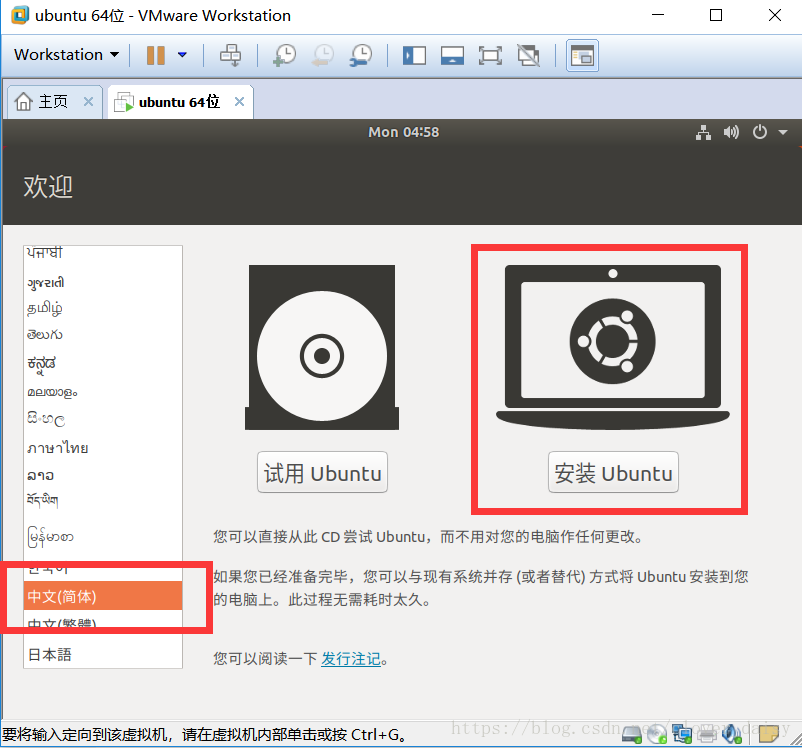The height and width of the screenshot is (748, 802).
Task: Click the laptop with Ubuntu logo image
Action: [x=613, y=347]
